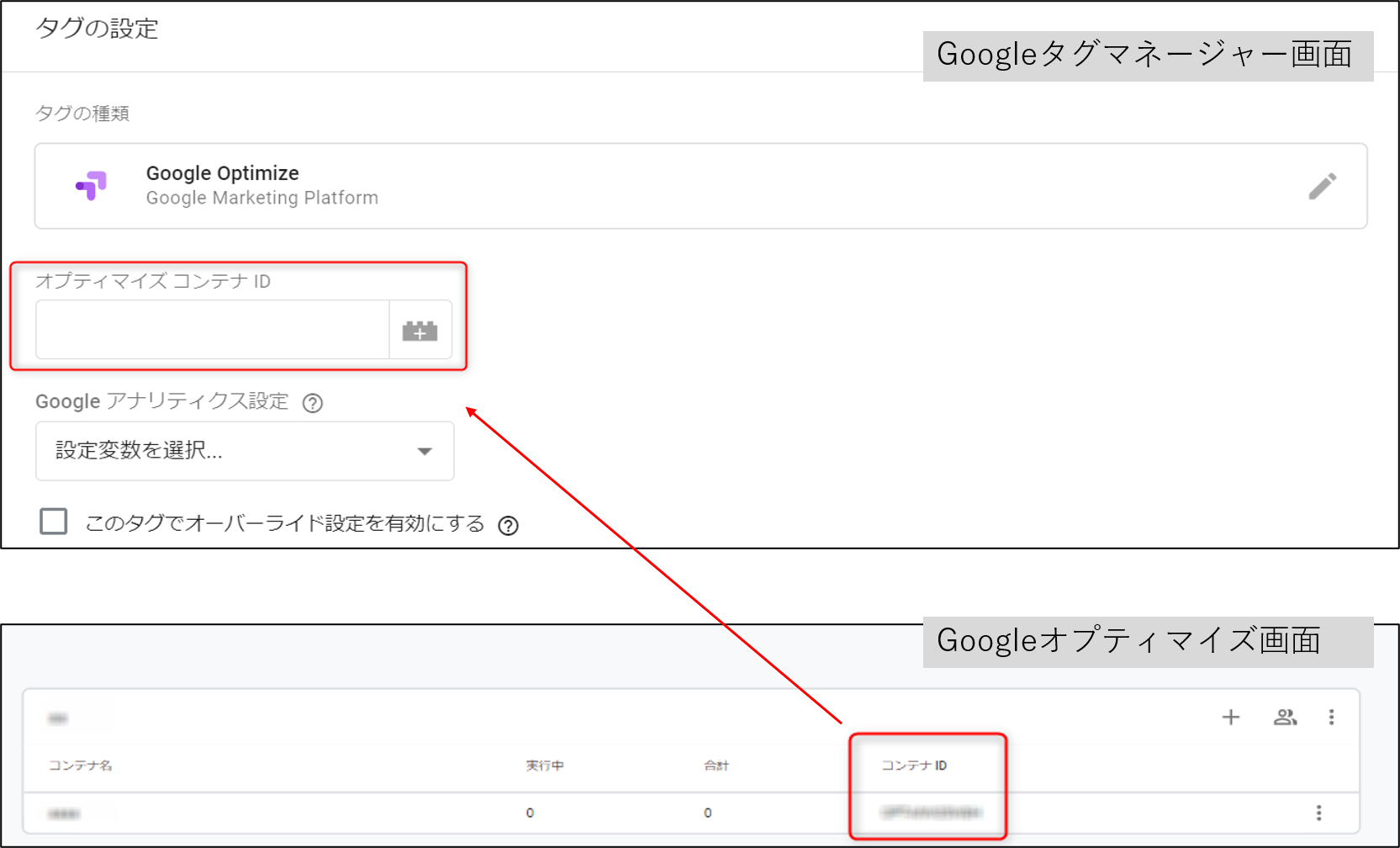This screenshot has width=1400, height=848.
Task: Click the コンテナ ID column header
Action: (x=913, y=766)
